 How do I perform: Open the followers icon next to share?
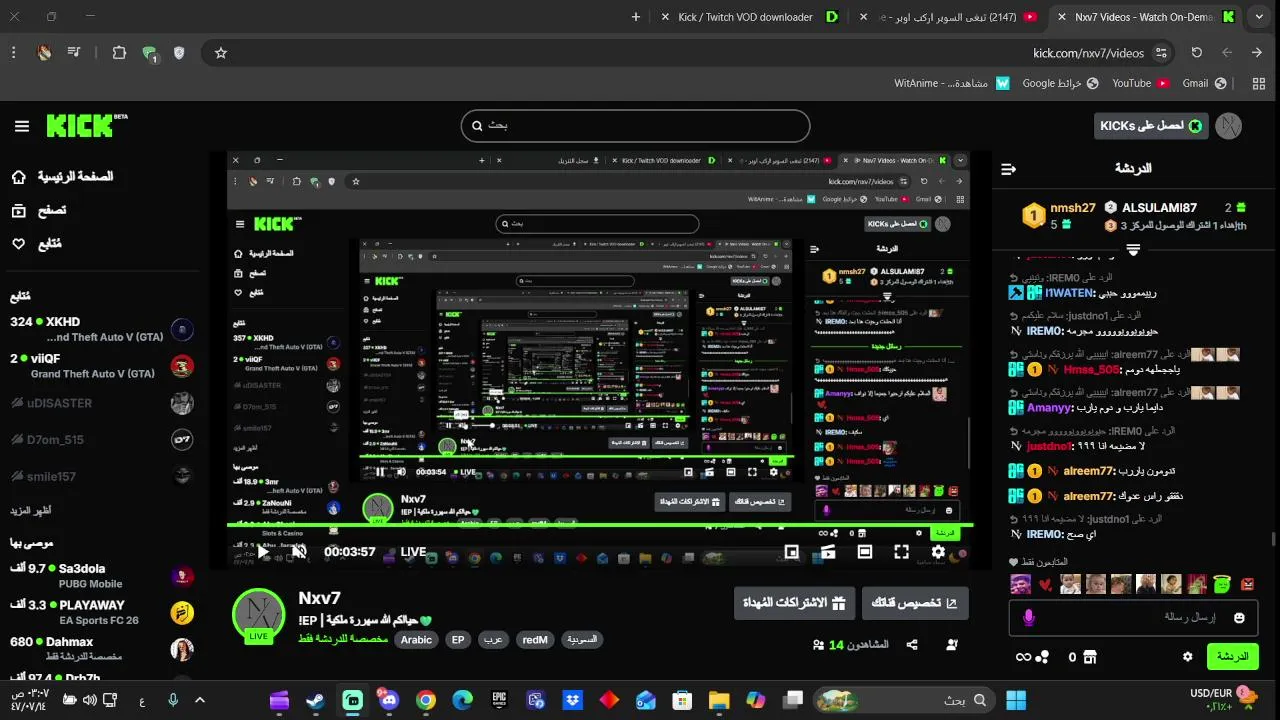[952, 645]
